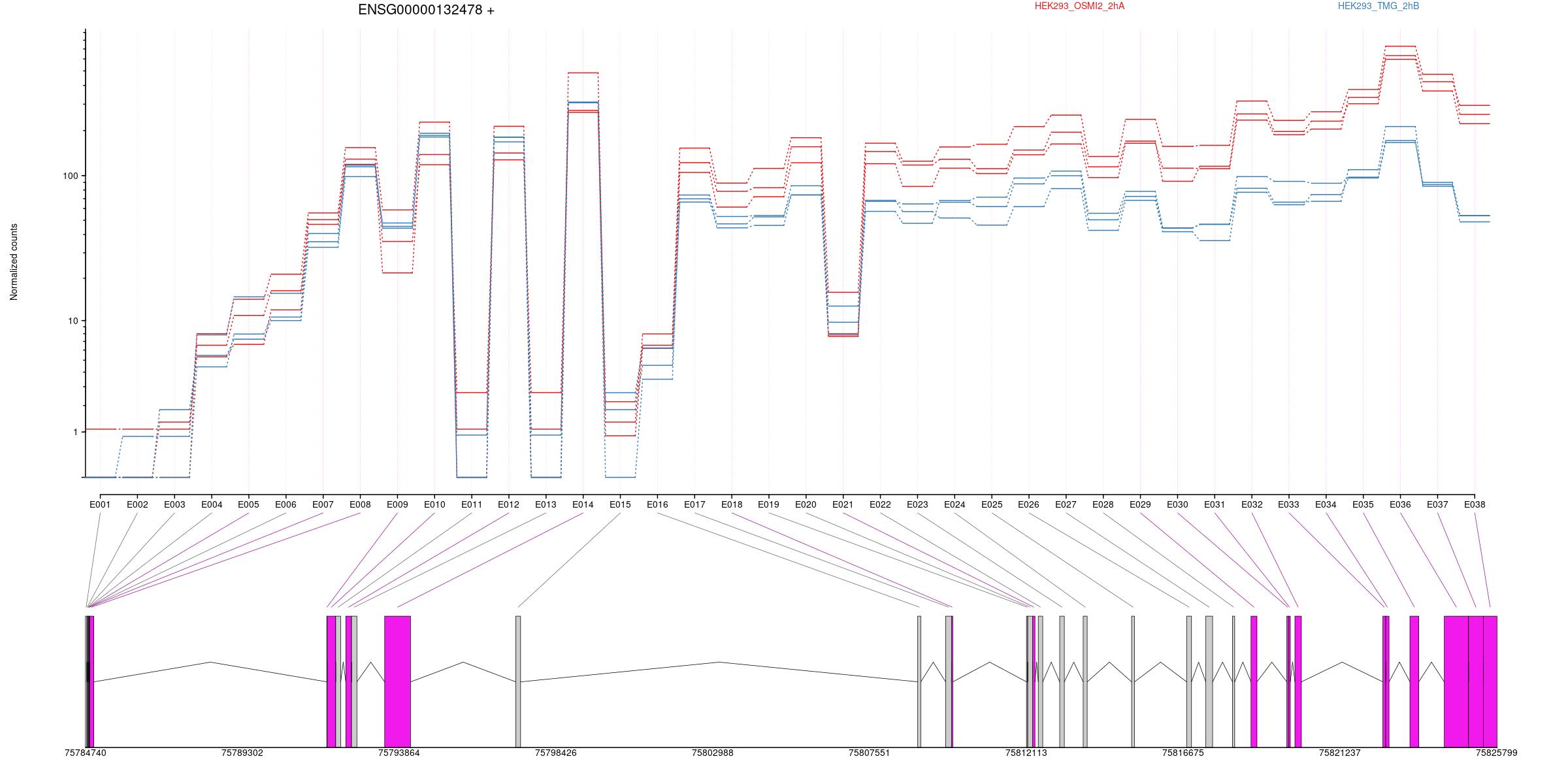
Task: Click the wide magenta exon block near 75793864
Action: click(x=397, y=681)
